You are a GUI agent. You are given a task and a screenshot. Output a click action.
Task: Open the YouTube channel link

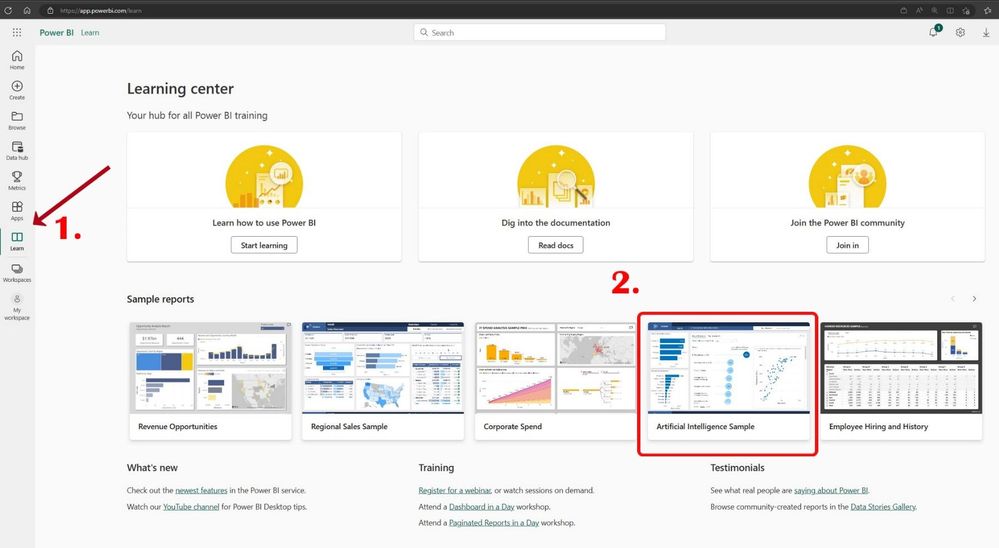point(191,507)
